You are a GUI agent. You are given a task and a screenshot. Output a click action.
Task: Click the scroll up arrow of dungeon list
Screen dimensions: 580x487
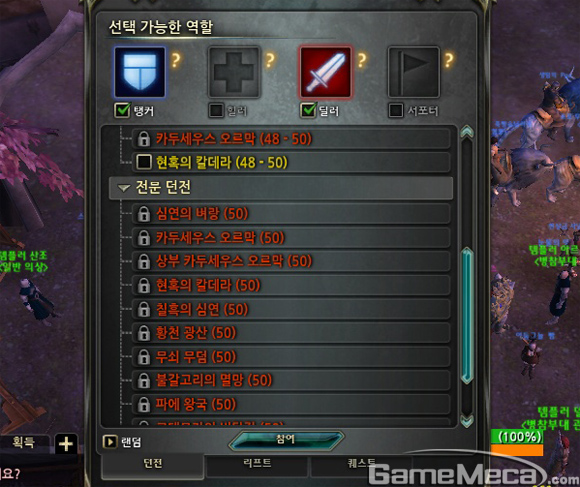467,132
